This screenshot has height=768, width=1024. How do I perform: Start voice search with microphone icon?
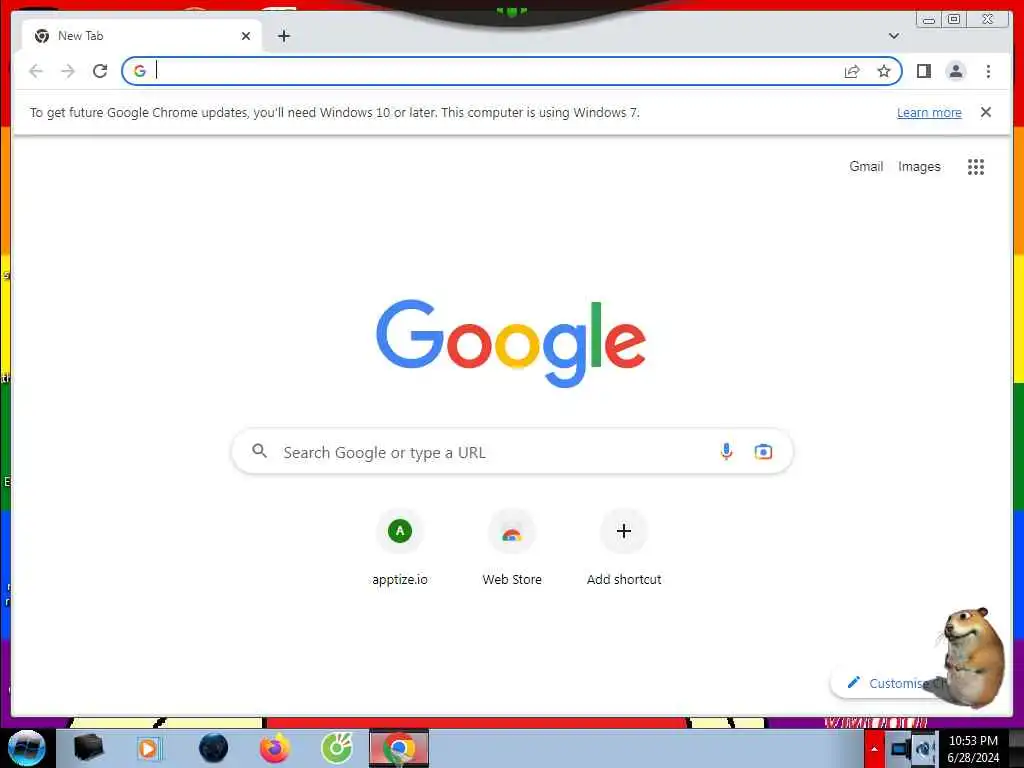[x=726, y=451]
